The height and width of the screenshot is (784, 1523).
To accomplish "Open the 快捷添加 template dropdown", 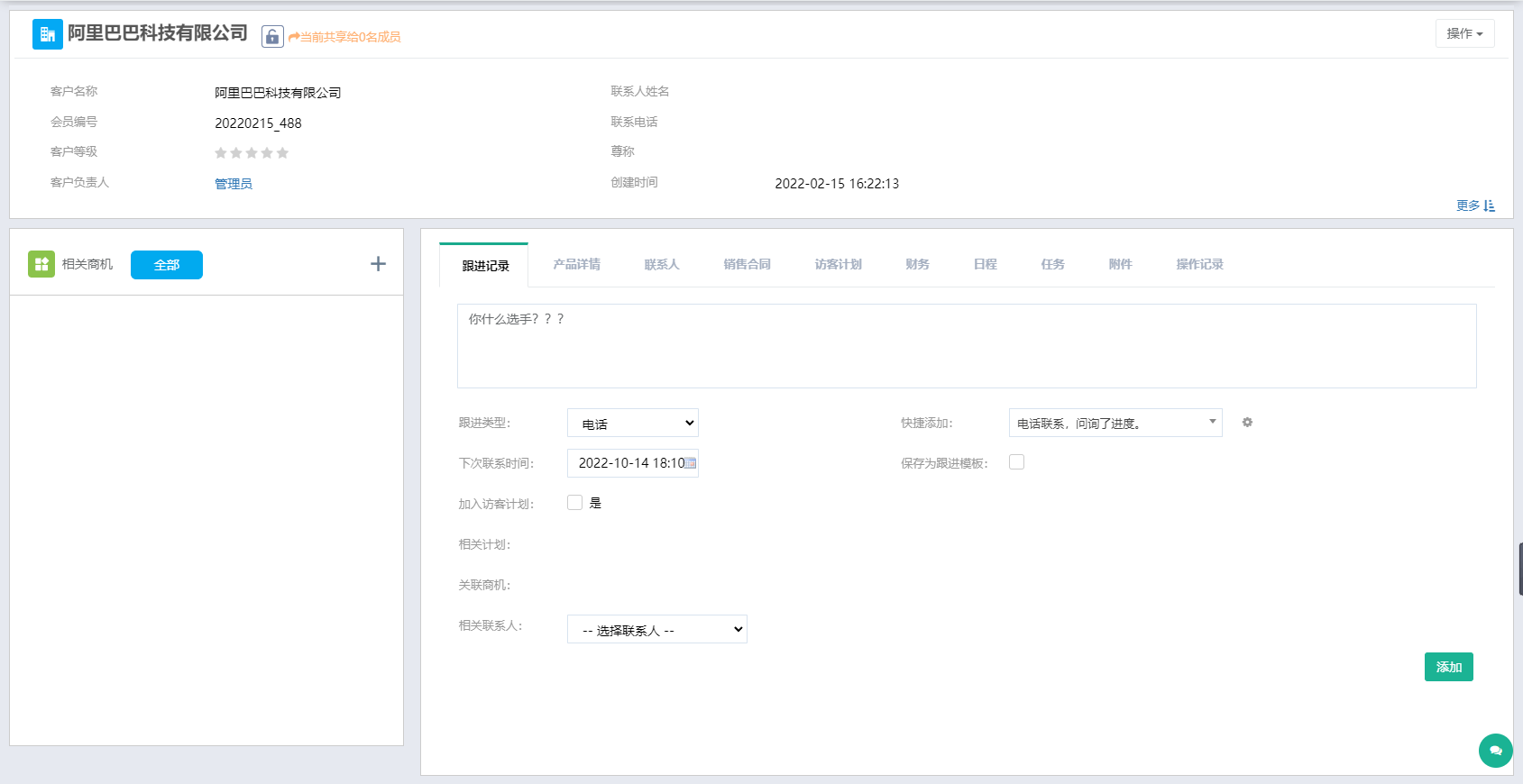I will click(1115, 423).
